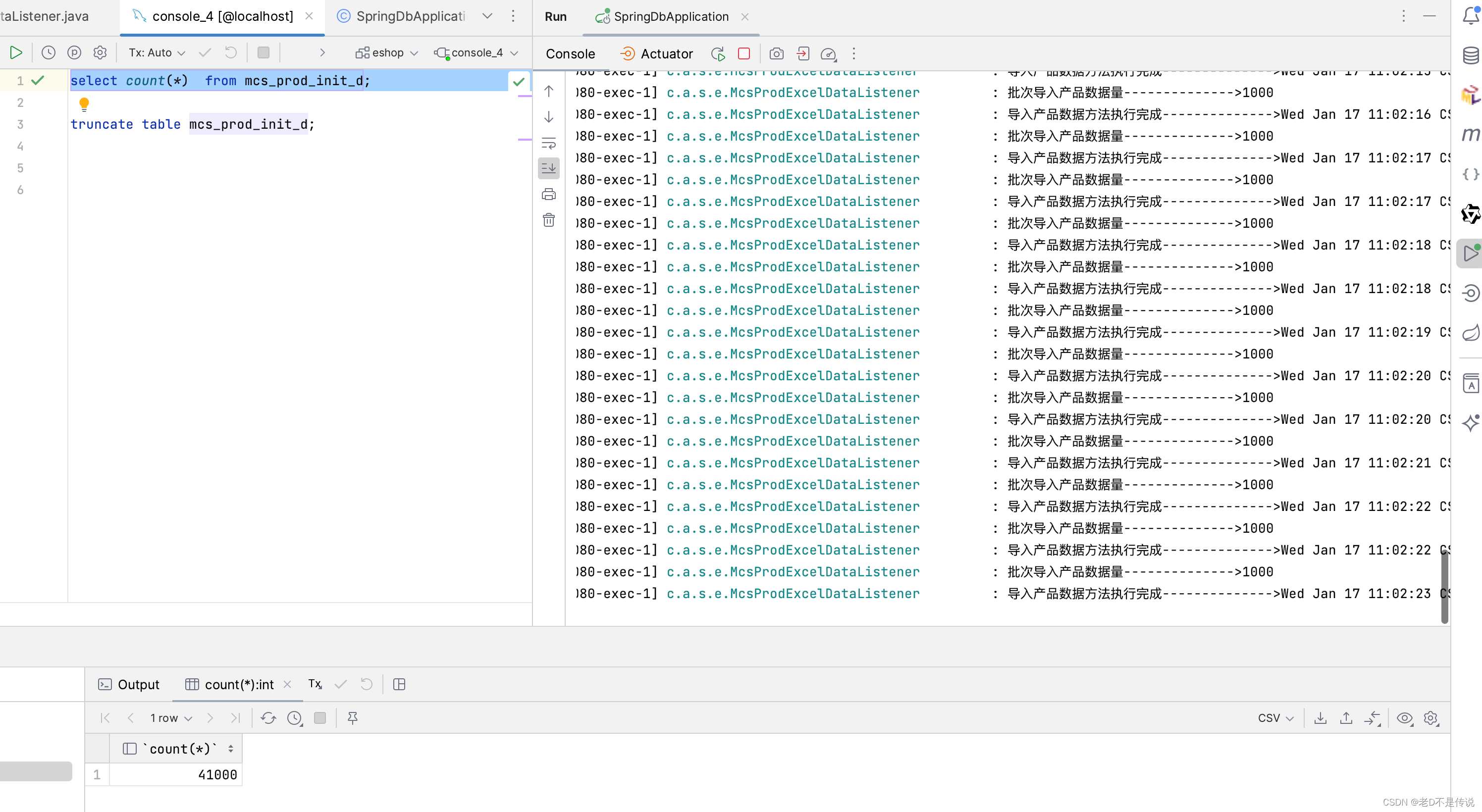Toggle result view options eye icon

(x=1404, y=718)
